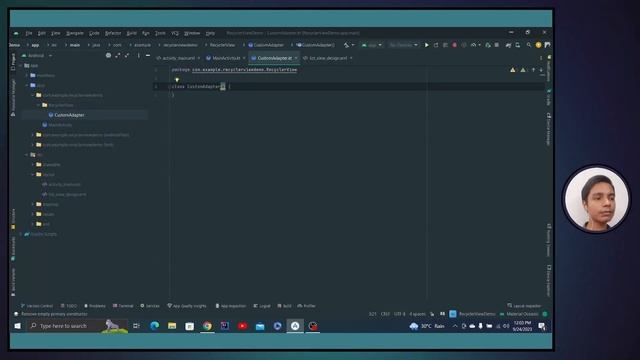Click the red Stop icon in toolbar
Image resolution: width=640 pixels, height=360 pixels.
[454, 45]
